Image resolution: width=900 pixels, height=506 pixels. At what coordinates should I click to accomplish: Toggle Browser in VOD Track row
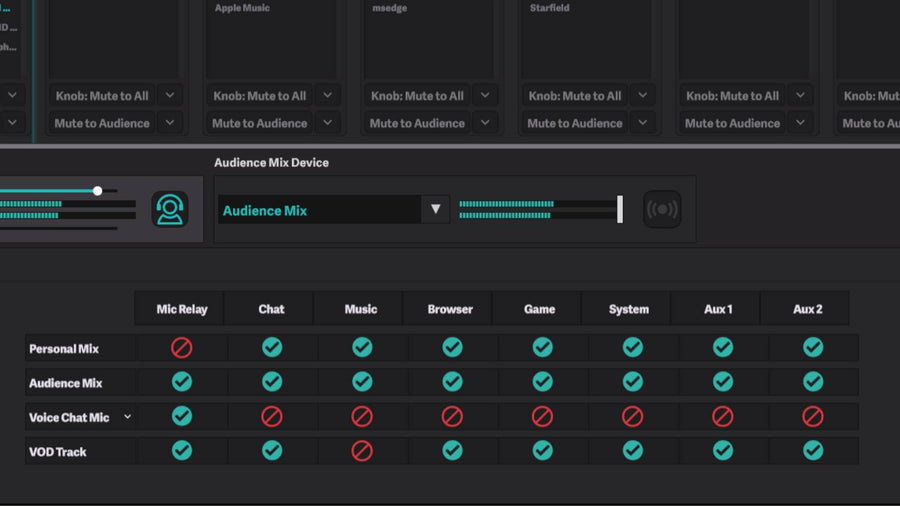[452, 451]
